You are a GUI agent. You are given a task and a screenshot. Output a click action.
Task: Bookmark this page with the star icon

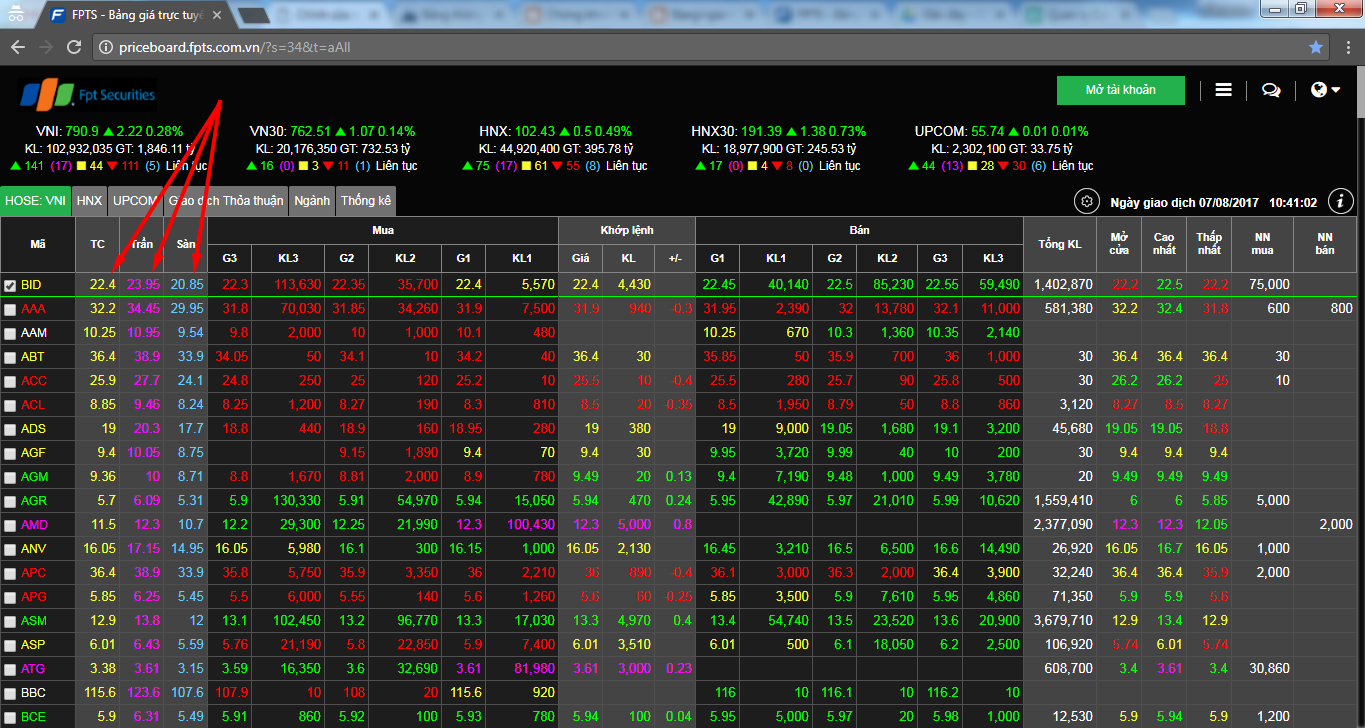1316,47
